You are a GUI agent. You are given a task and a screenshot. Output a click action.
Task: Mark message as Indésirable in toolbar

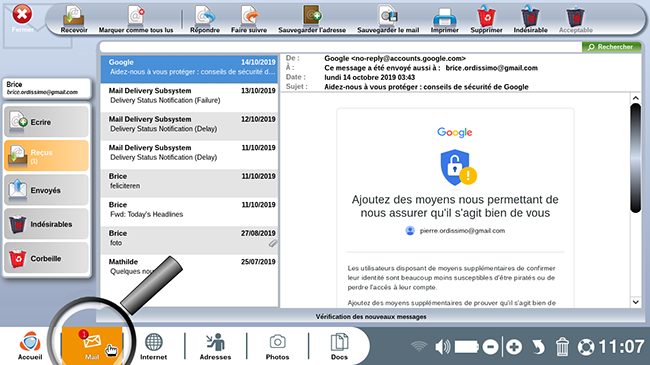530,19
